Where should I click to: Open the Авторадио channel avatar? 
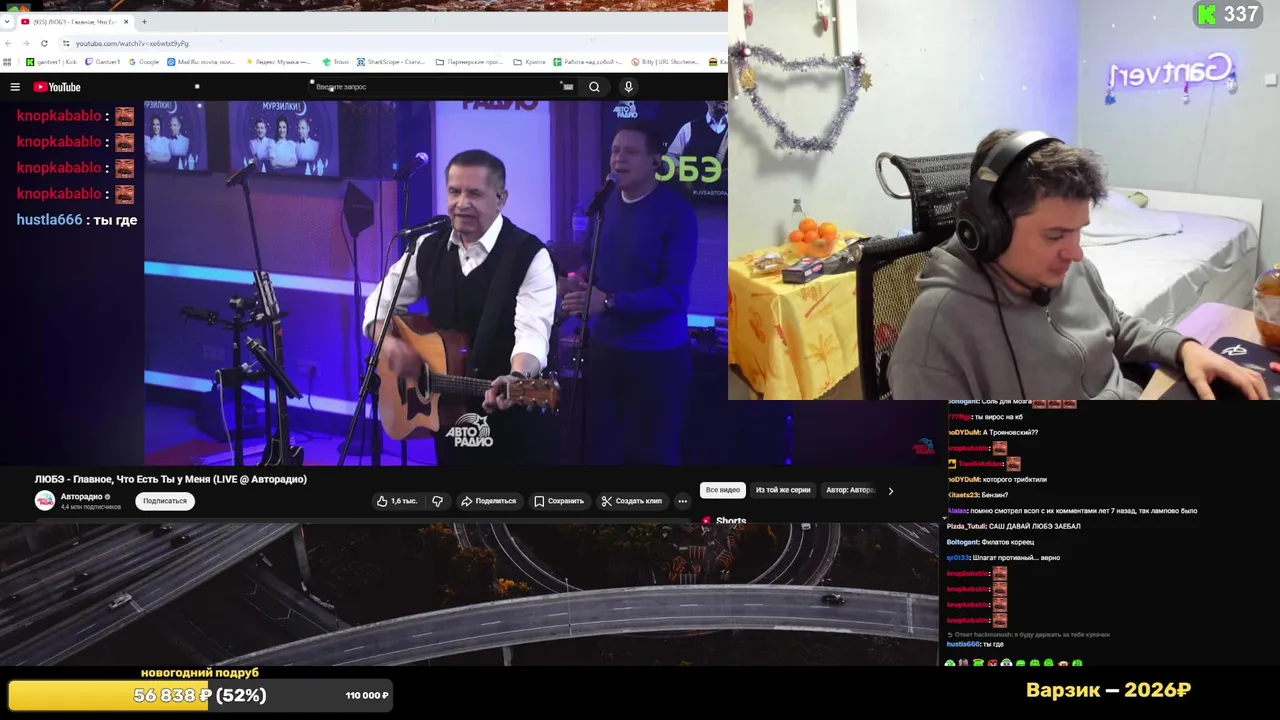pyautogui.click(x=44, y=500)
